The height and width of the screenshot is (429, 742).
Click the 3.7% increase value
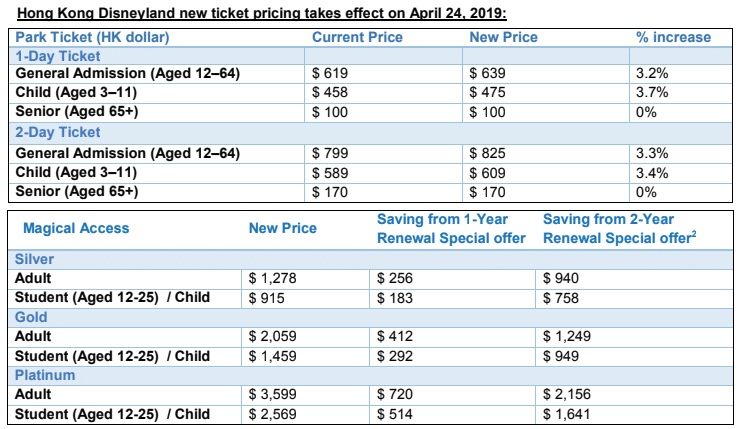pos(651,93)
